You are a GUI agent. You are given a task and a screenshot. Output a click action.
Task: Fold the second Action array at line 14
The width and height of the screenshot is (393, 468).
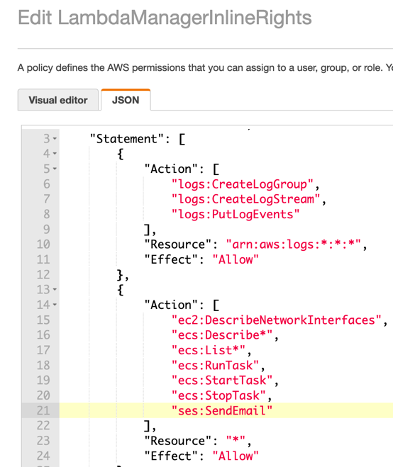pyautogui.click(x=55, y=305)
